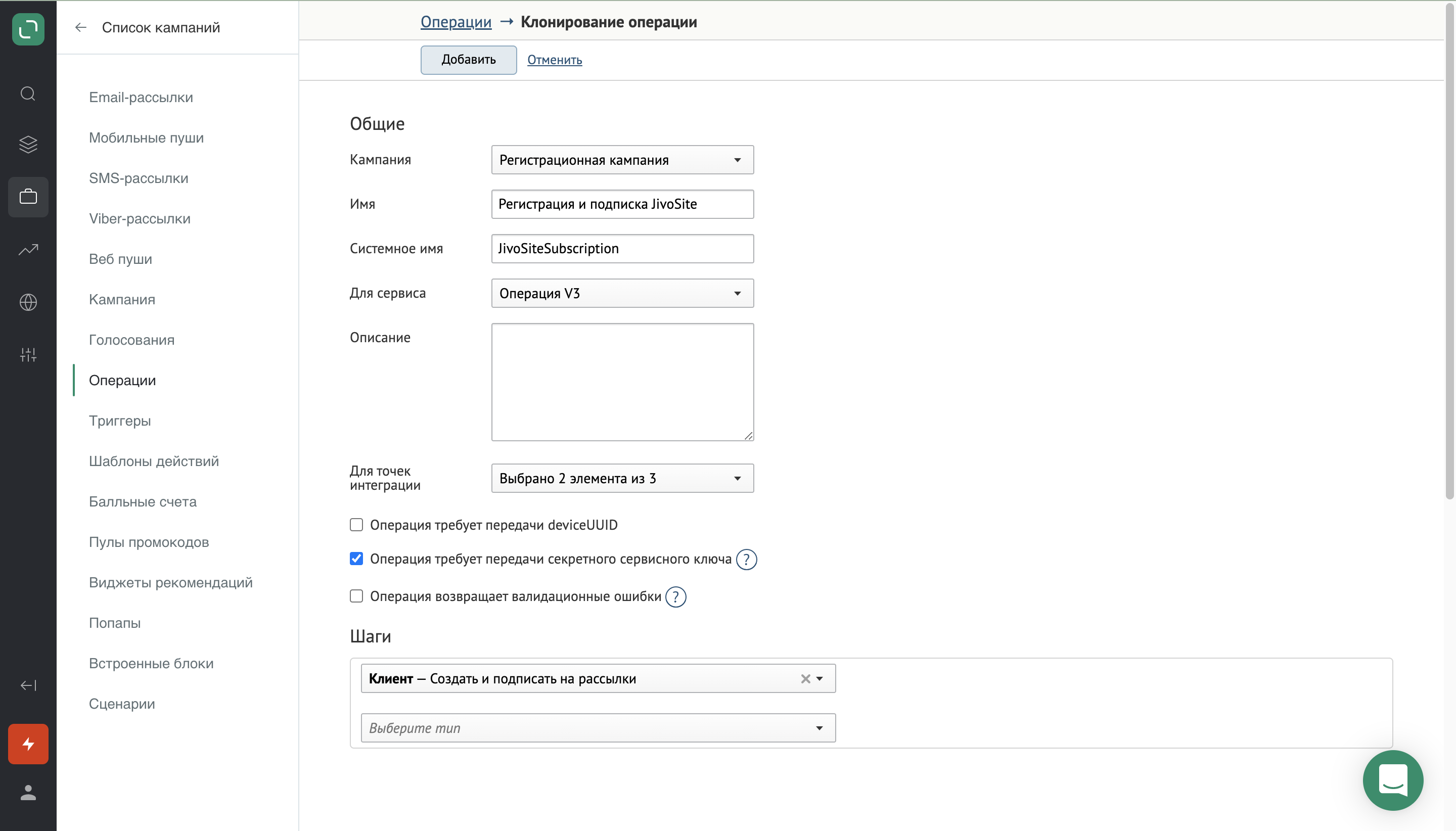Uncheck secret service key checkbox

tap(356, 559)
